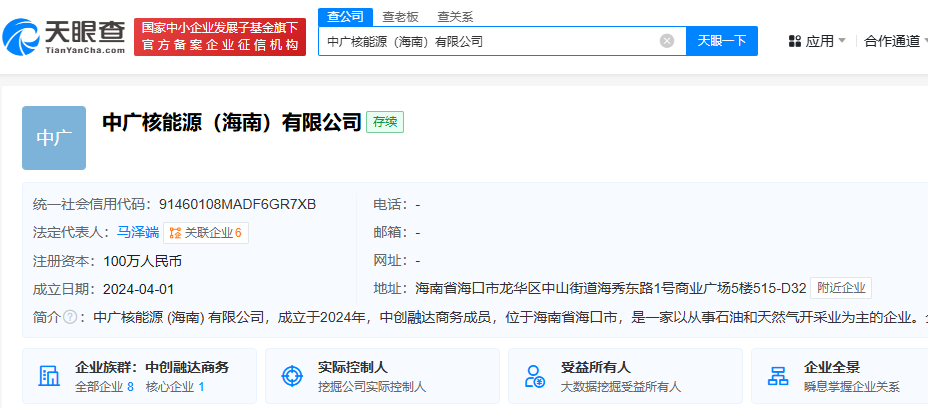Click 挖掘公司实际控制人 description
This screenshot has height=408, width=928.
[372, 387]
